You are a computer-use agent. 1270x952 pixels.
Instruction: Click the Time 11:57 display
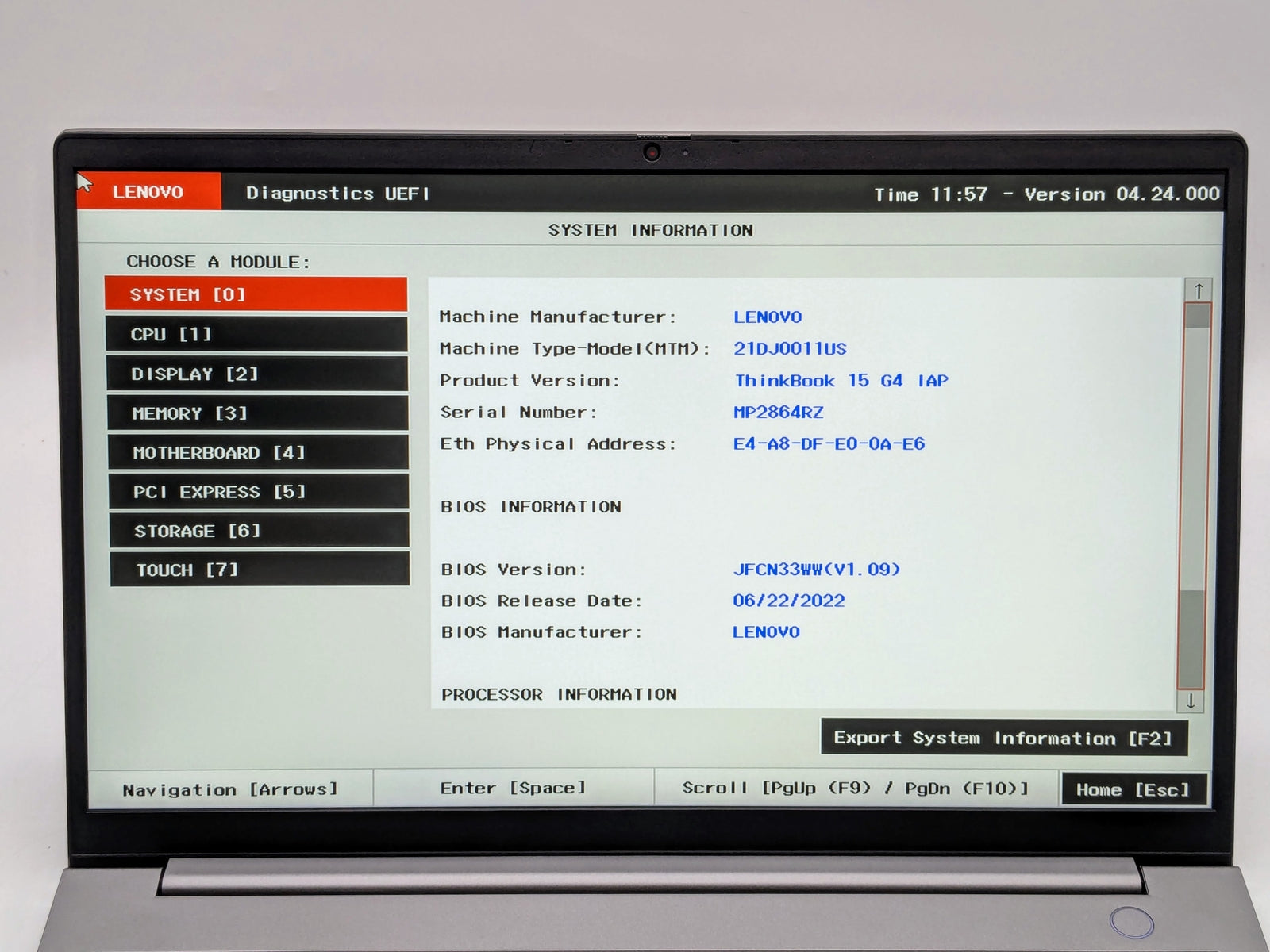pos(931,194)
